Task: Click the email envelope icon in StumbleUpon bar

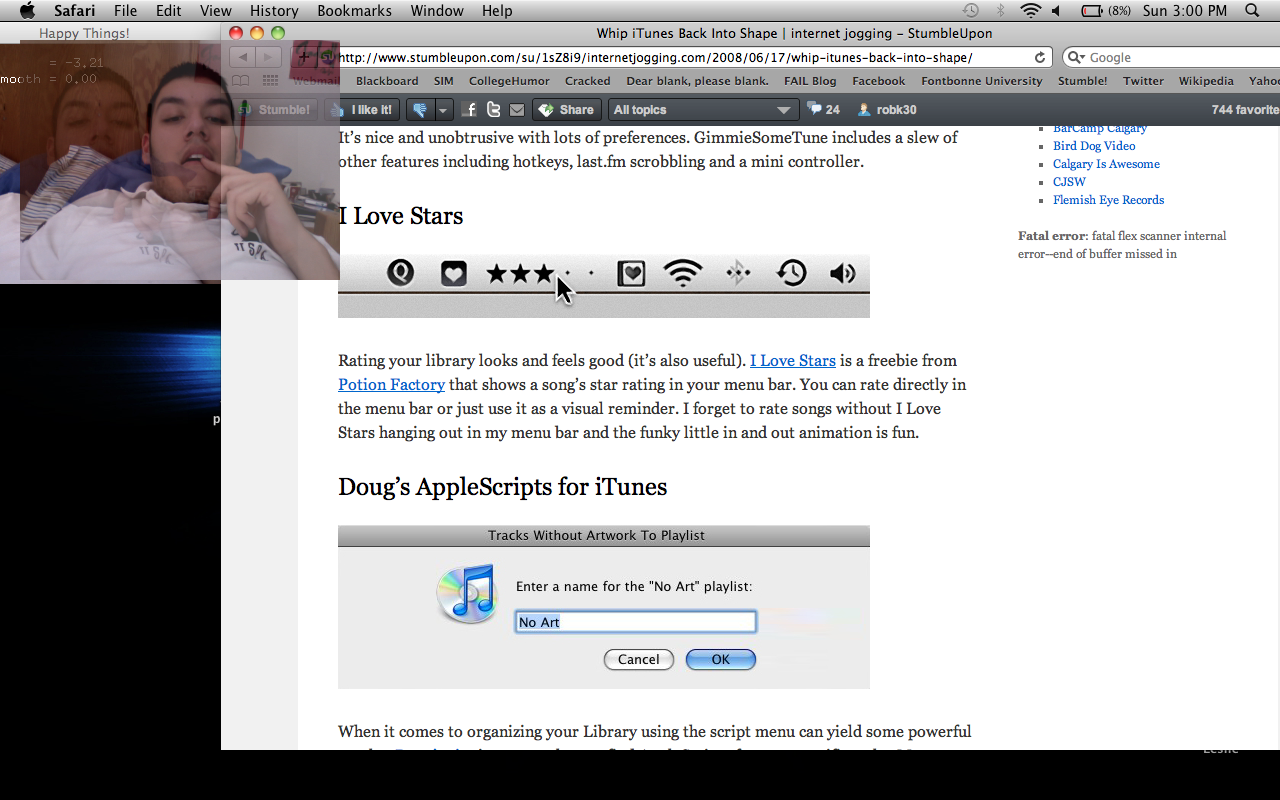Action: 516,110
